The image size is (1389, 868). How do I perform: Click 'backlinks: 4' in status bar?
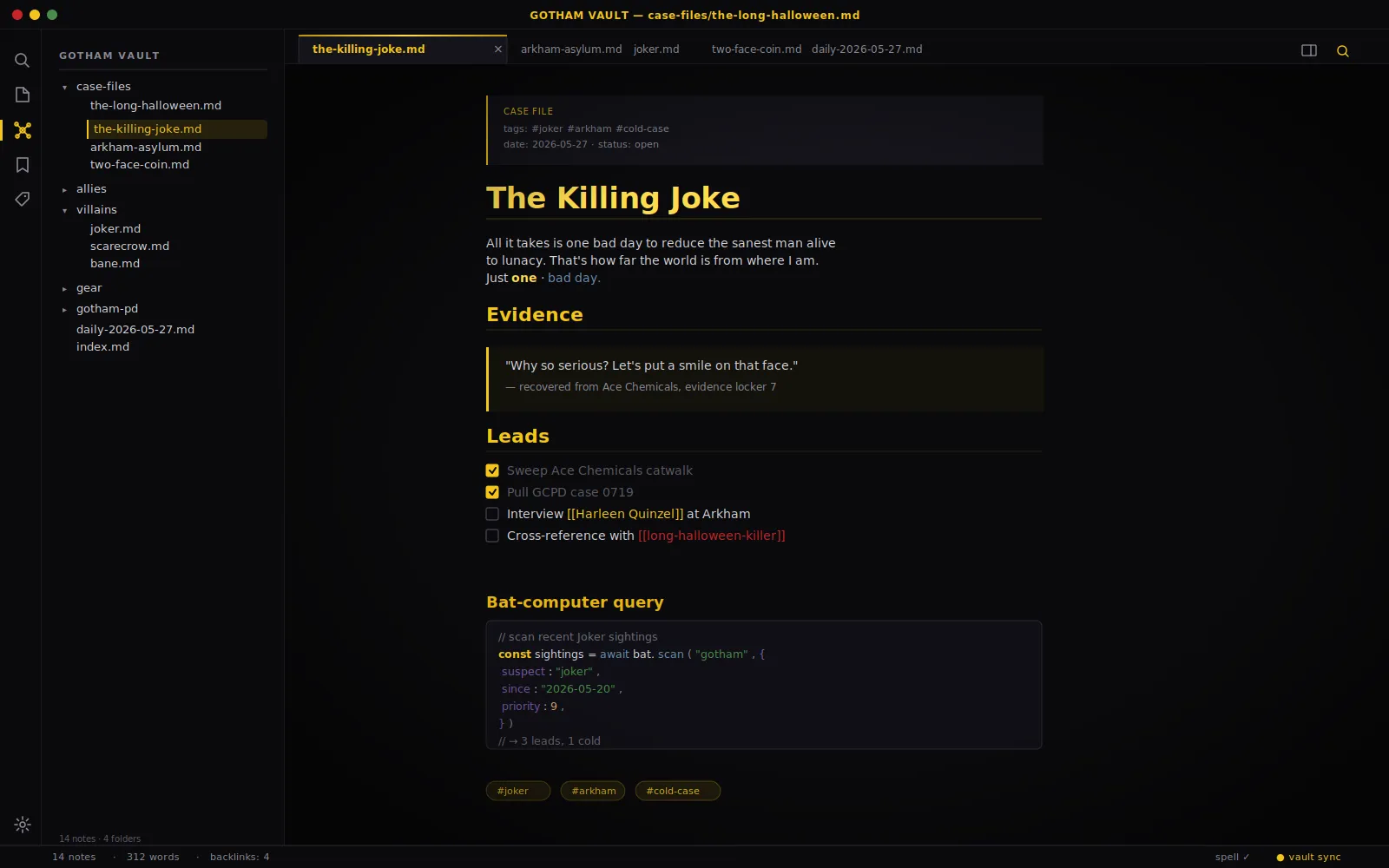tap(240, 858)
